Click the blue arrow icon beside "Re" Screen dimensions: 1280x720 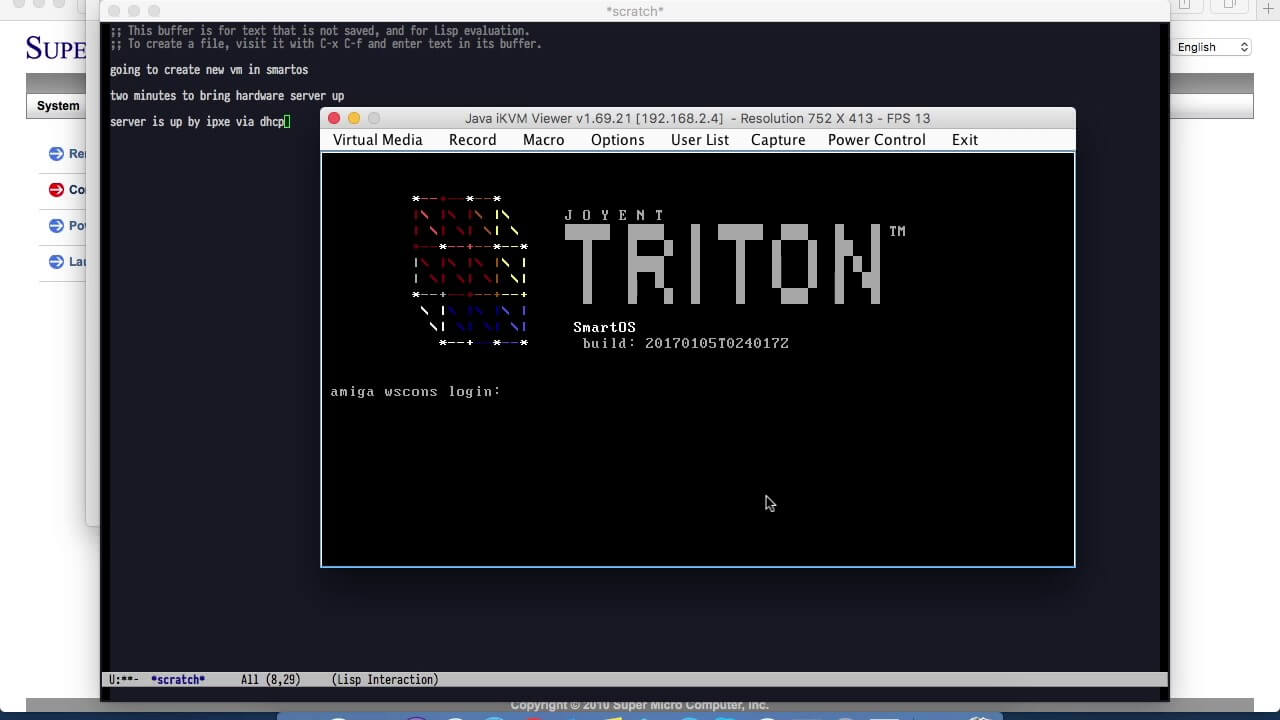[x=56, y=154]
